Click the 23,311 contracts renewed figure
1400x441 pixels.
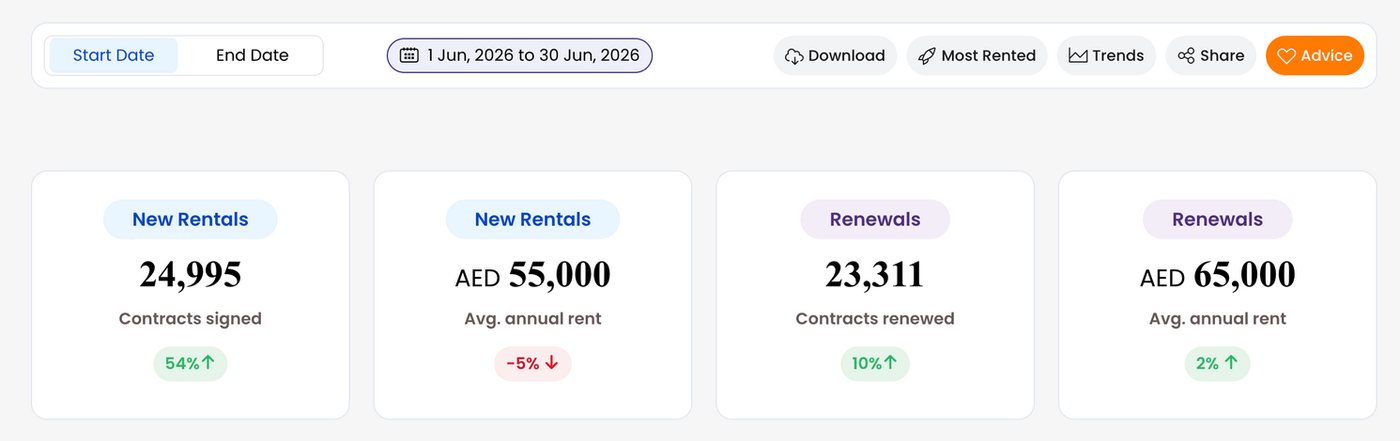(875, 274)
